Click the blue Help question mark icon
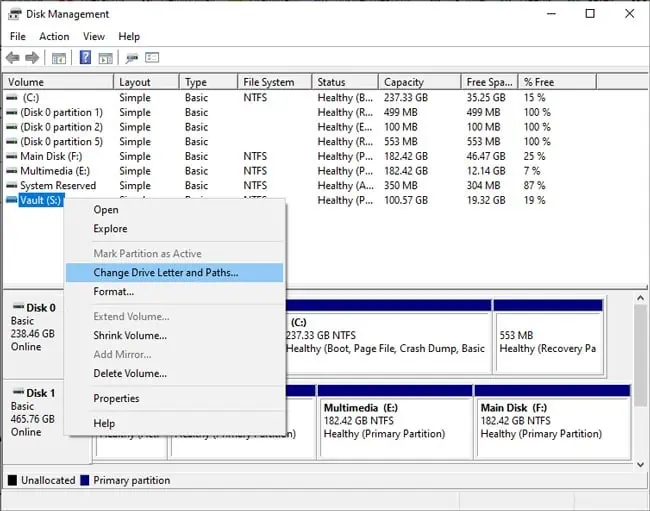Image resolution: width=650 pixels, height=511 pixels. [x=85, y=57]
